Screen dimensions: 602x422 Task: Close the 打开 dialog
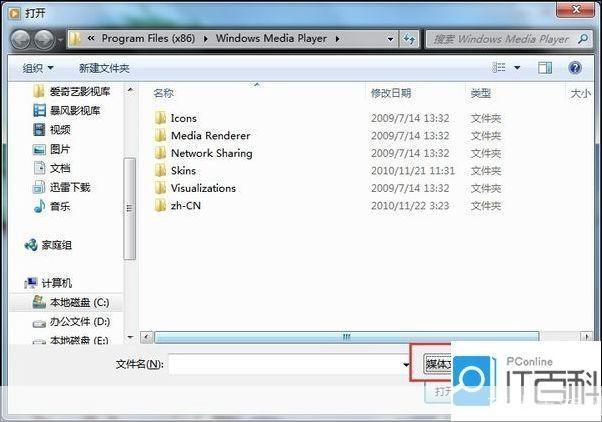click(x=576, y=9)
